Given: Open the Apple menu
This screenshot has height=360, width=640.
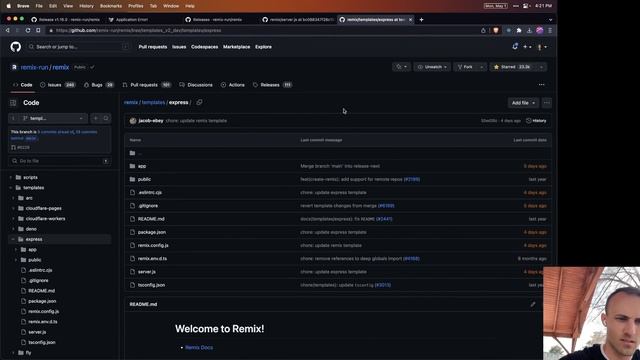Looking at the screenshot, I should (x=8, y=6).
